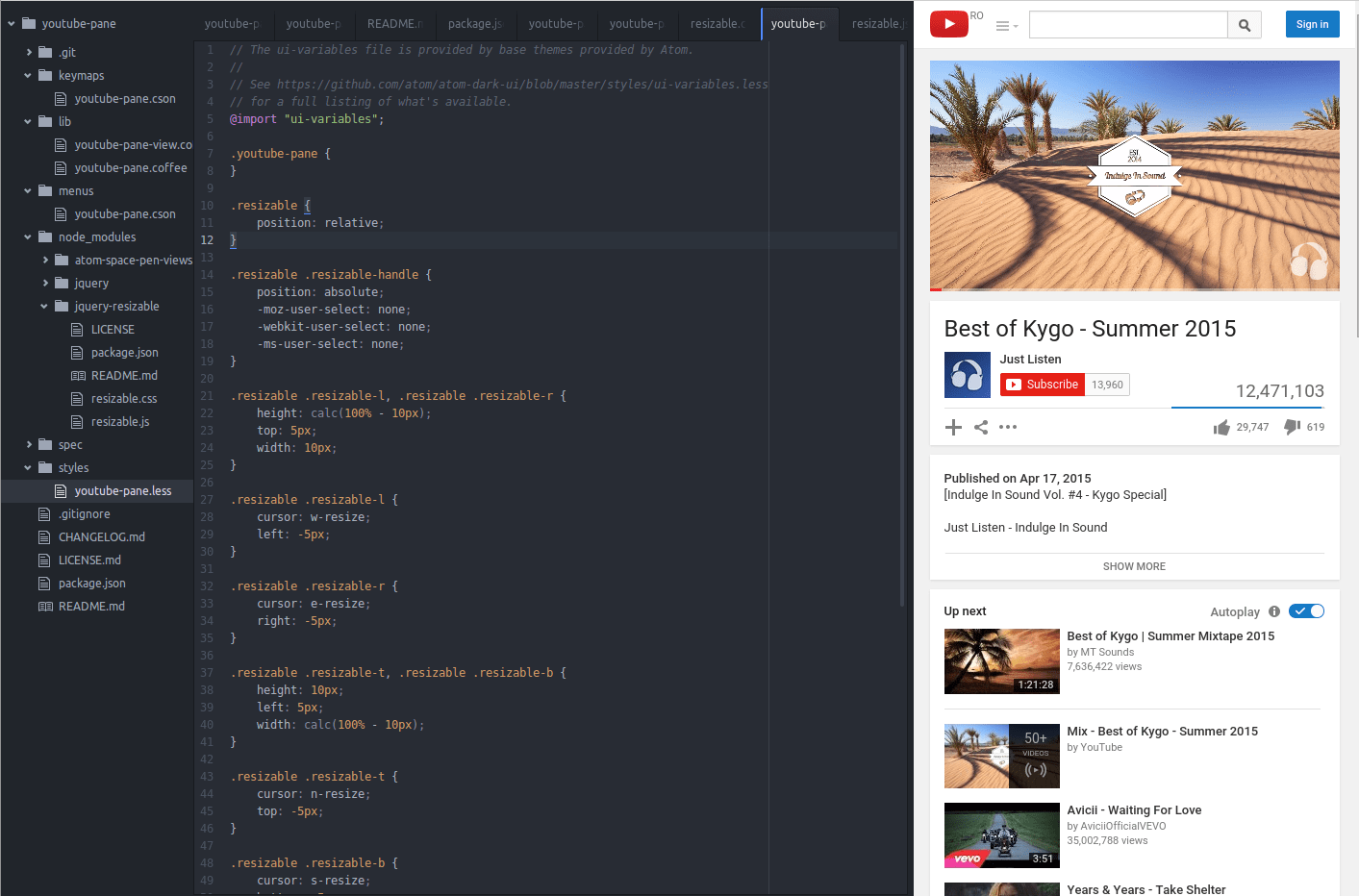Click the Sign in button
The height and width of the screenshot is (896, 1359).
coord(1312,24)
